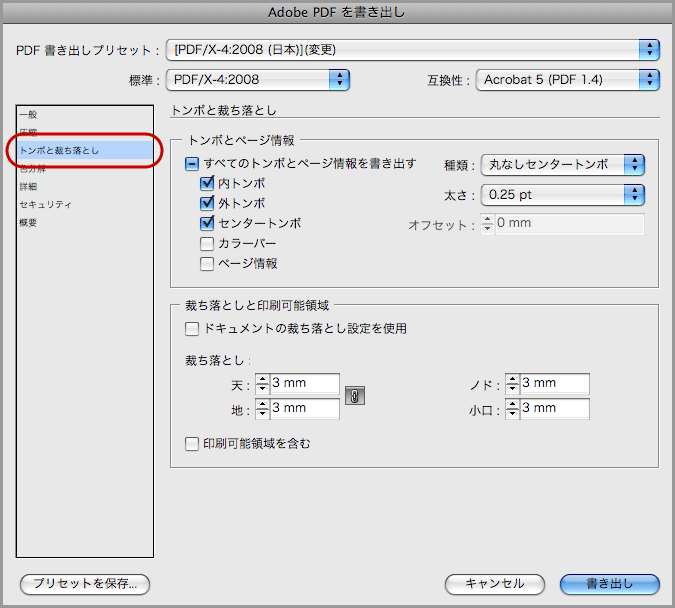The width and height of the screenshot is (675, 608).
Task: Enable the ページ情報 checkbox
Action: click(207, 264)
